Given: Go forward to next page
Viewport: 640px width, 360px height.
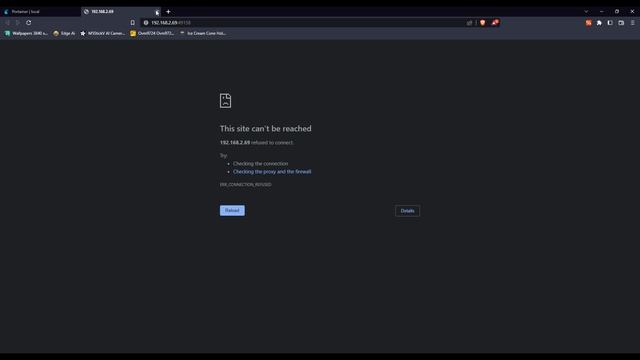Looking at the screenshot, I should (x=18, y=23).
